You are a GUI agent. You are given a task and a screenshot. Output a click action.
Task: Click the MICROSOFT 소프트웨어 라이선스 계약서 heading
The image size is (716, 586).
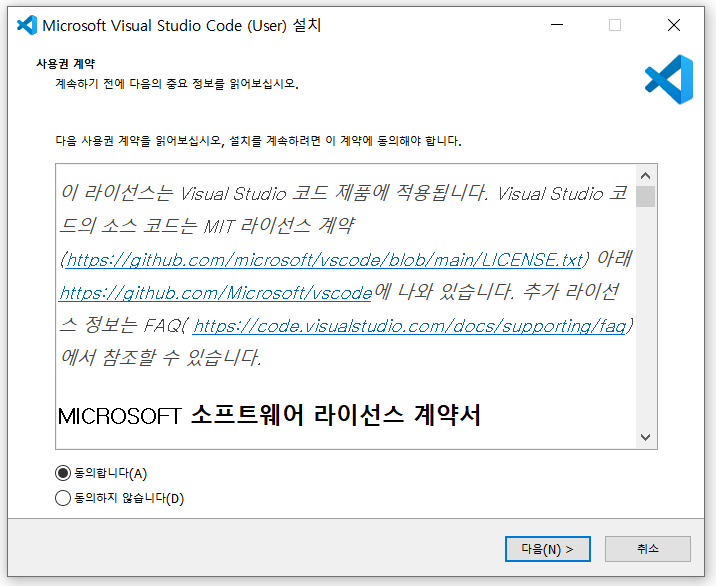coord(269,415)
